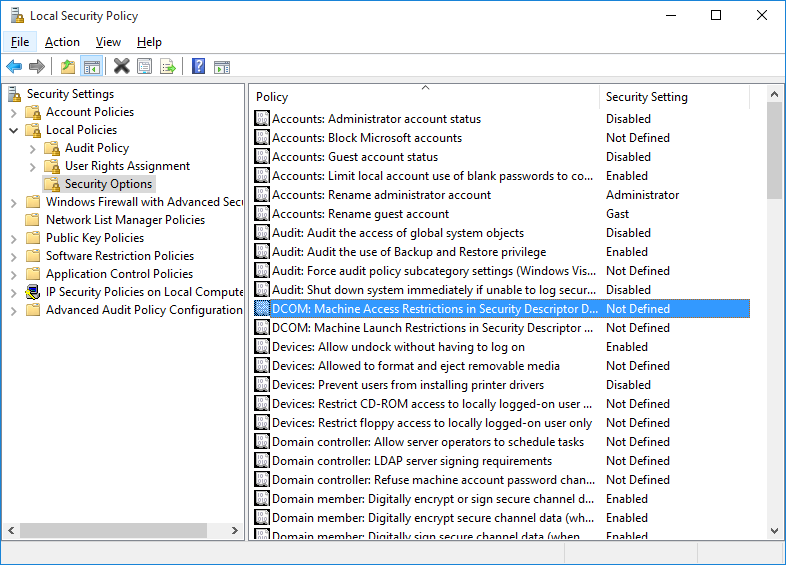Expand the Account Policies tree node
The height and width of the screenshot is (565, 786).
14,112
